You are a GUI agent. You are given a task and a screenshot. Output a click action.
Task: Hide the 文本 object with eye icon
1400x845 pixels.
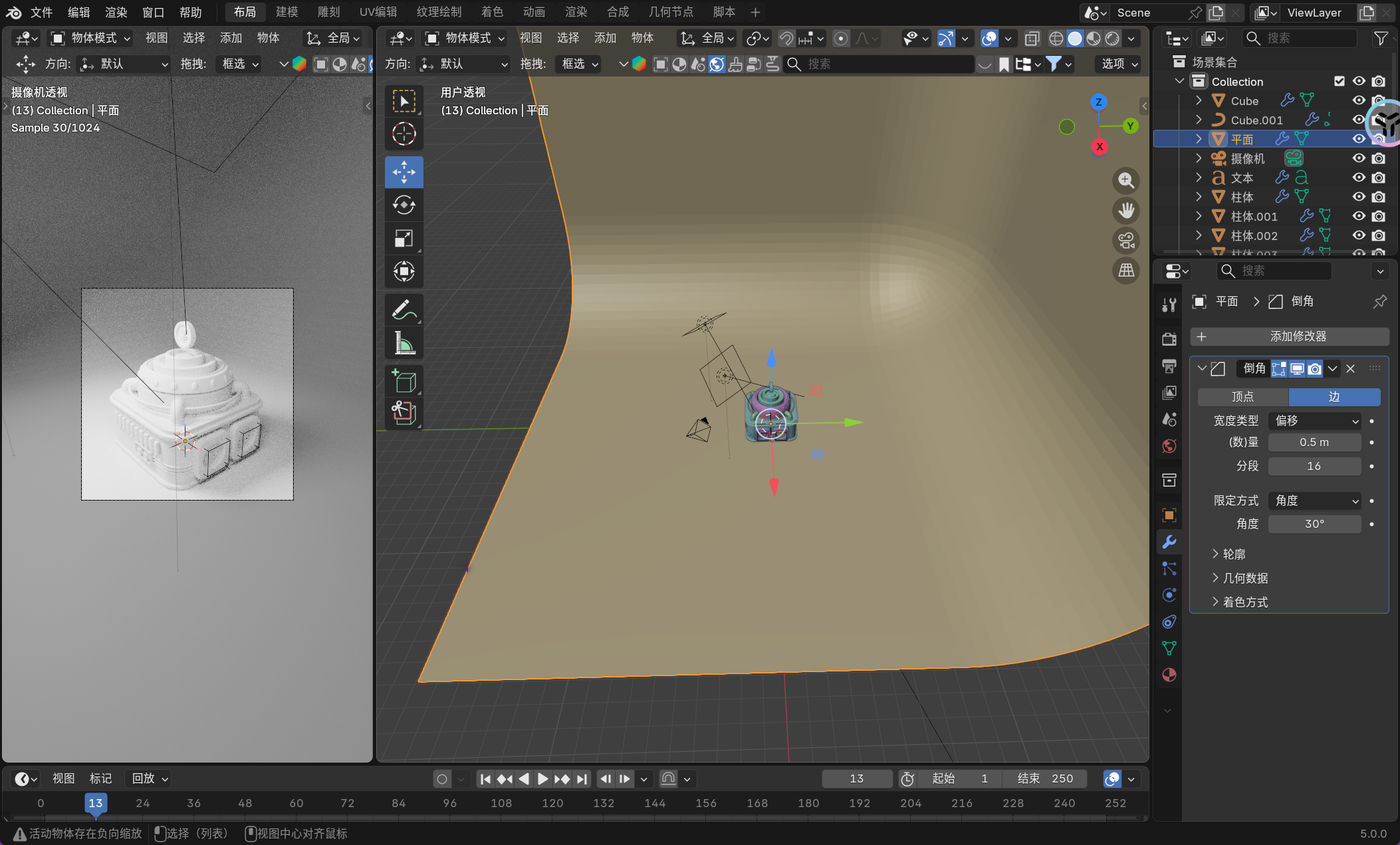[1359, 178]
